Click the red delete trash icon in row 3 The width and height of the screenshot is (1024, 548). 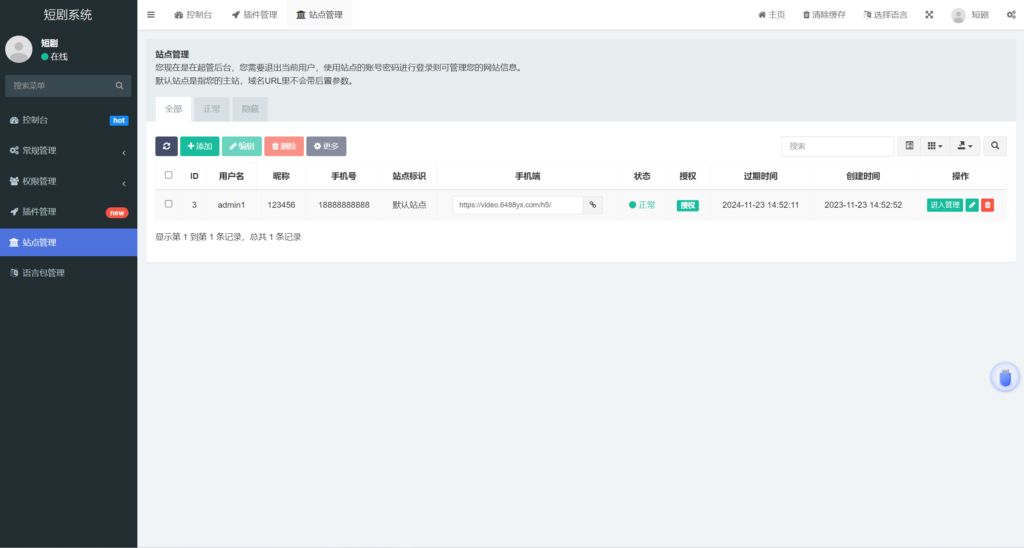click(x=987, y=205)
